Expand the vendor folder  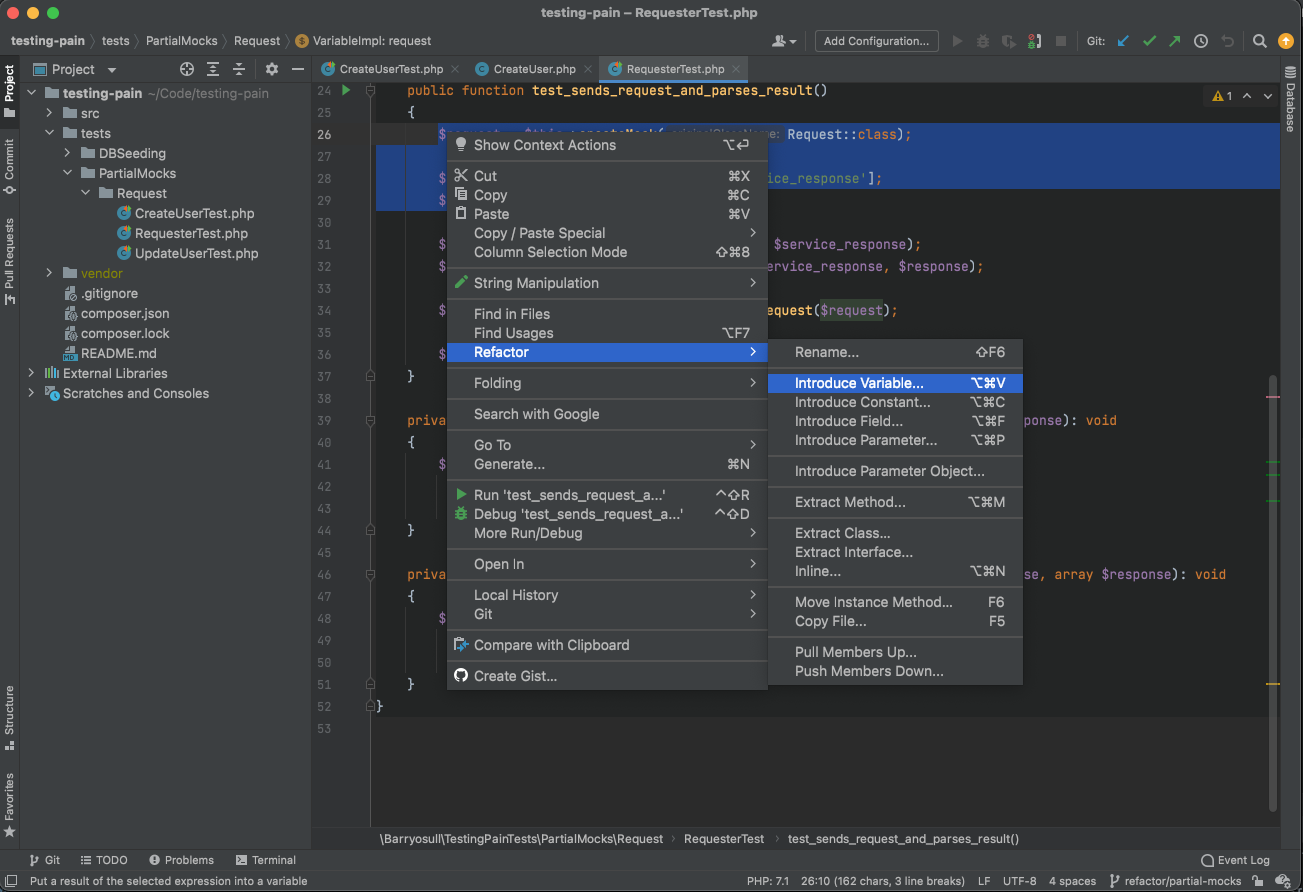(x=49, y=273)
